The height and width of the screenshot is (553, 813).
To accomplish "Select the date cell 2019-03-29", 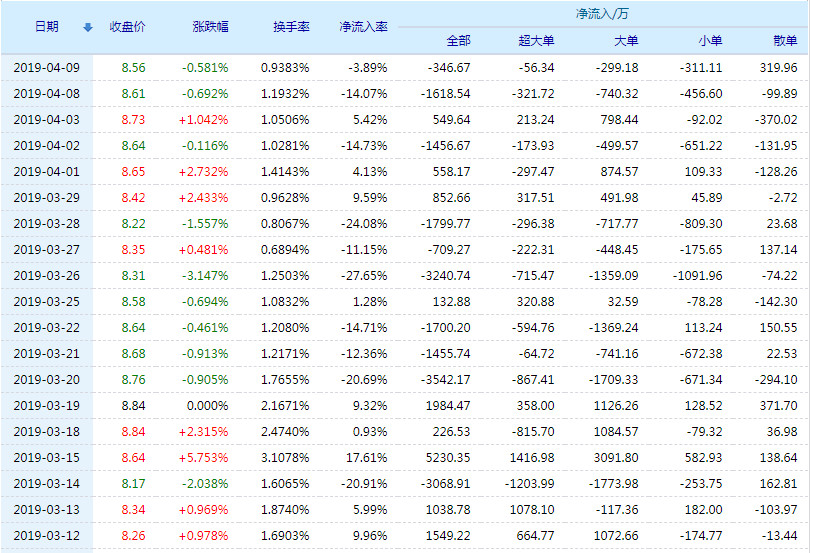I will point(47,197).
